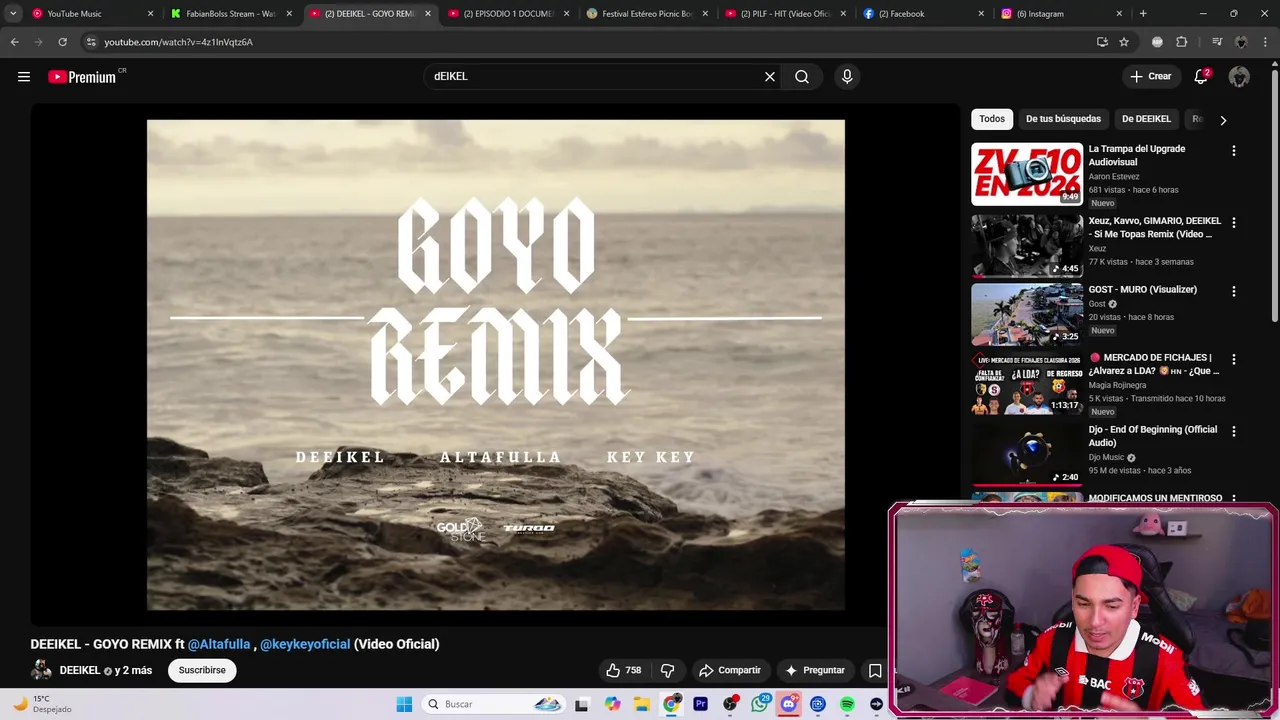This screenshot has height=720, width=1280.
Task: Start voice search with the microphone
Action: click(847, 77)
